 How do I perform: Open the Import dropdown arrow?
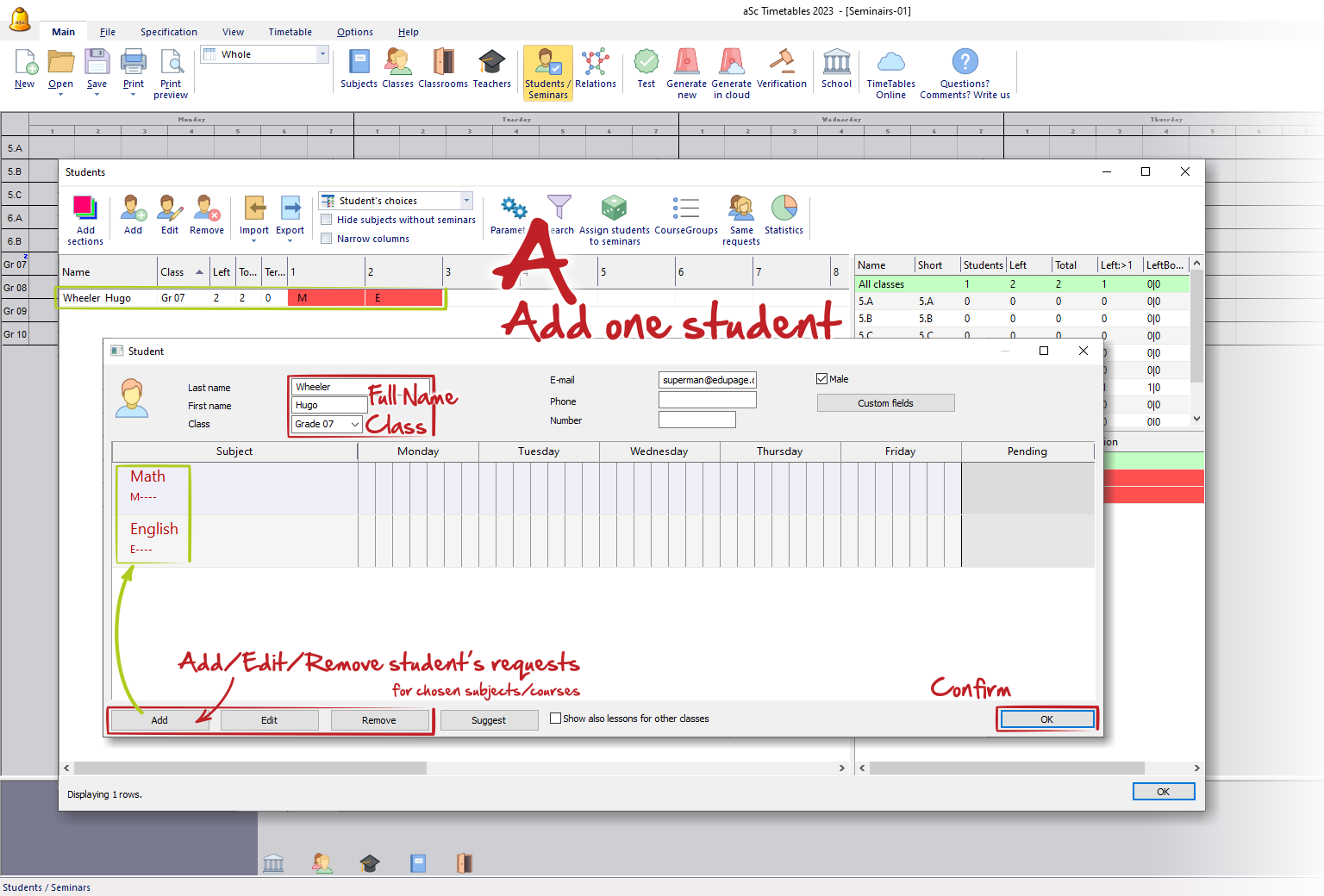pos(254,241)
